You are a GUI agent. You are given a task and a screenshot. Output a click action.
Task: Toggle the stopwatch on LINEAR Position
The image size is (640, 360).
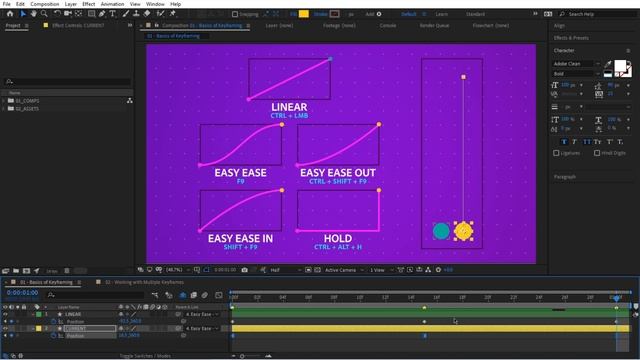[x=53, y=322]
